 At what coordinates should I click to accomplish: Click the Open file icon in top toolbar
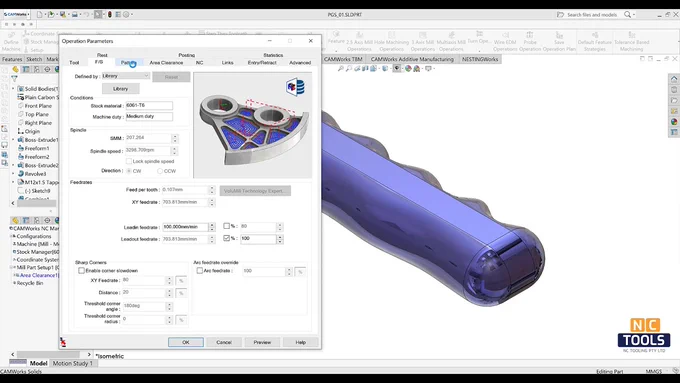(x=51, y=14)
